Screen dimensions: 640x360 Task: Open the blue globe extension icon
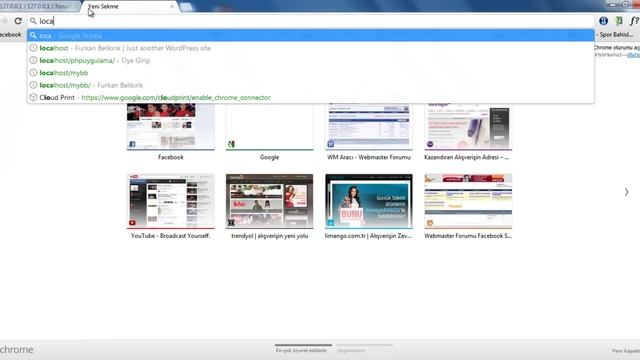pyautogui.click(x=603, y=21)
